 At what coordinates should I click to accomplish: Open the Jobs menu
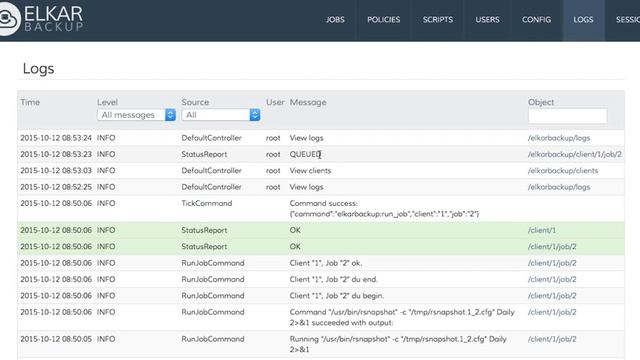coord(335,20)
